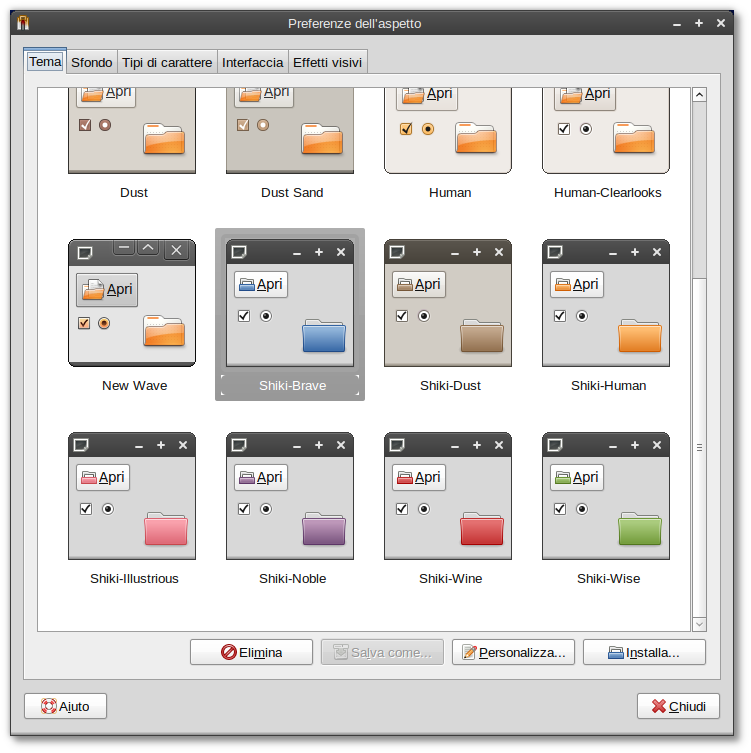Select the Shiki-Wine theme thumbnail
The image size is (751, 753).
(x=448, y=496)
